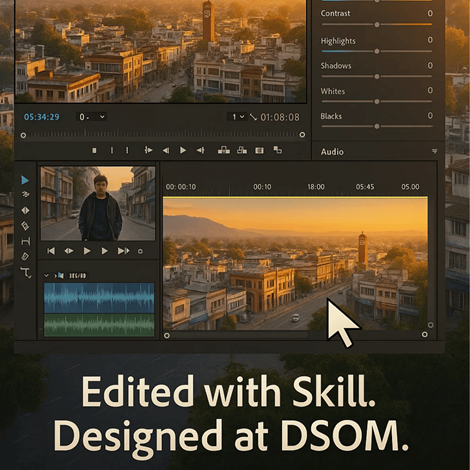Viewport: 470px width, 470px height.
Task: Open the '1' playback resolution dropdown
Action: [237, 117]
